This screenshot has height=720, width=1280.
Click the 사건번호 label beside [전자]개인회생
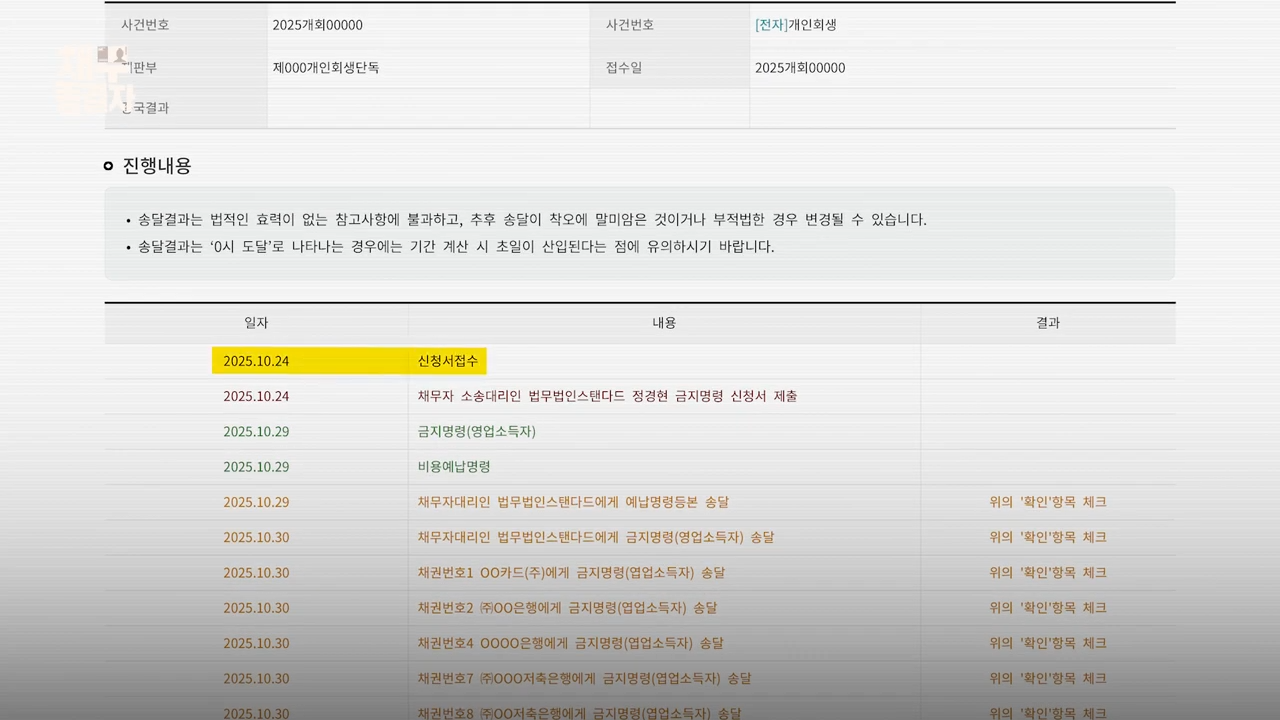pos(629,25)
